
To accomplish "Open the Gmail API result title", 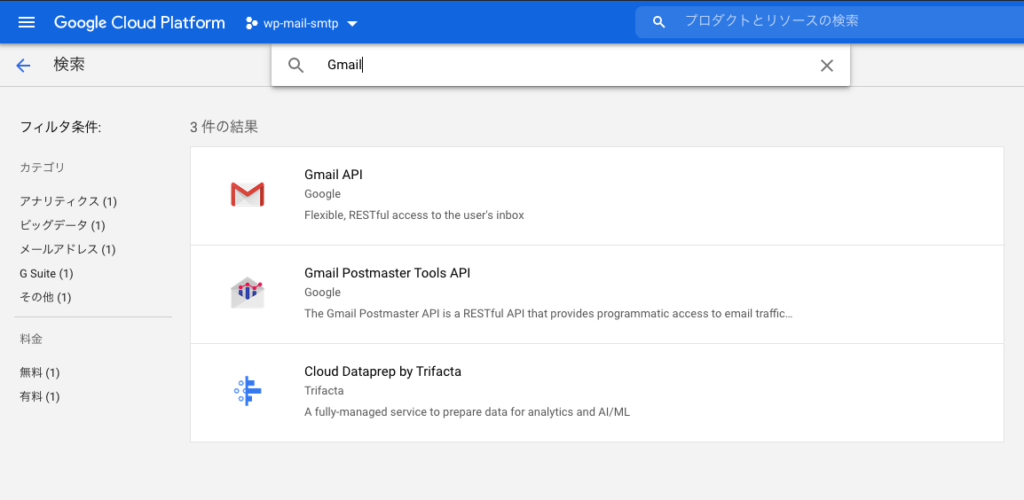I will pyautogui.click(x=333, y=174).
